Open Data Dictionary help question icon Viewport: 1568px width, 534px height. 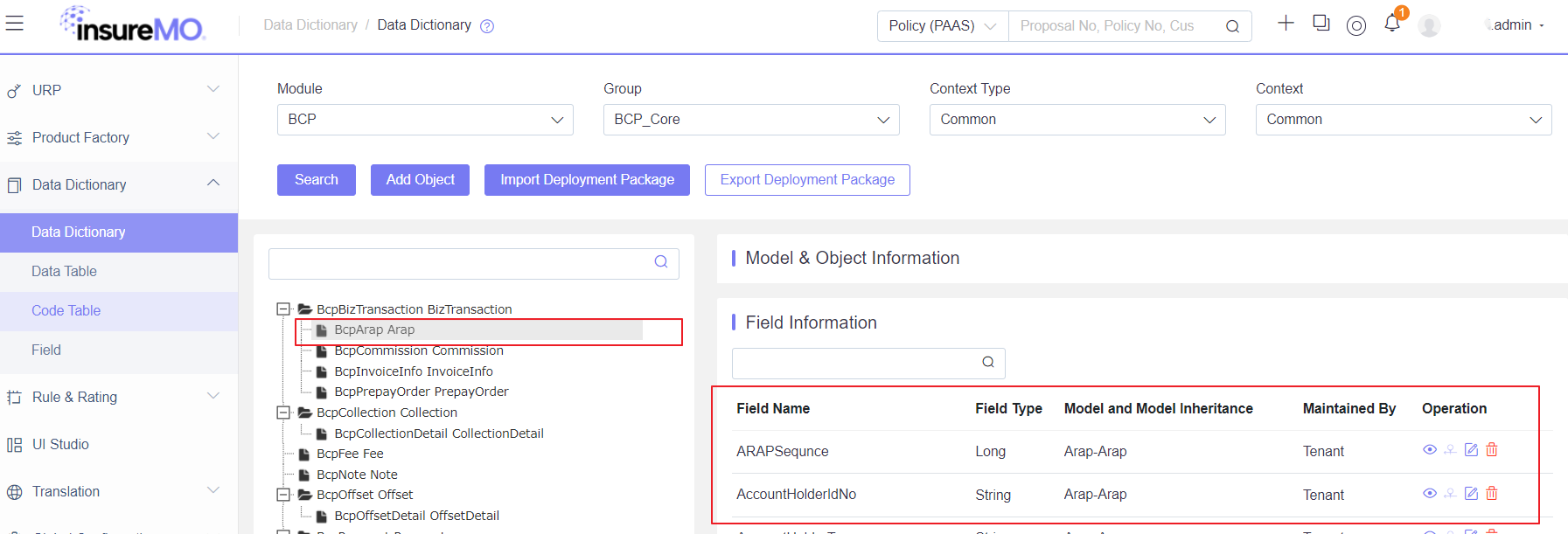click(x=487, y=26)
